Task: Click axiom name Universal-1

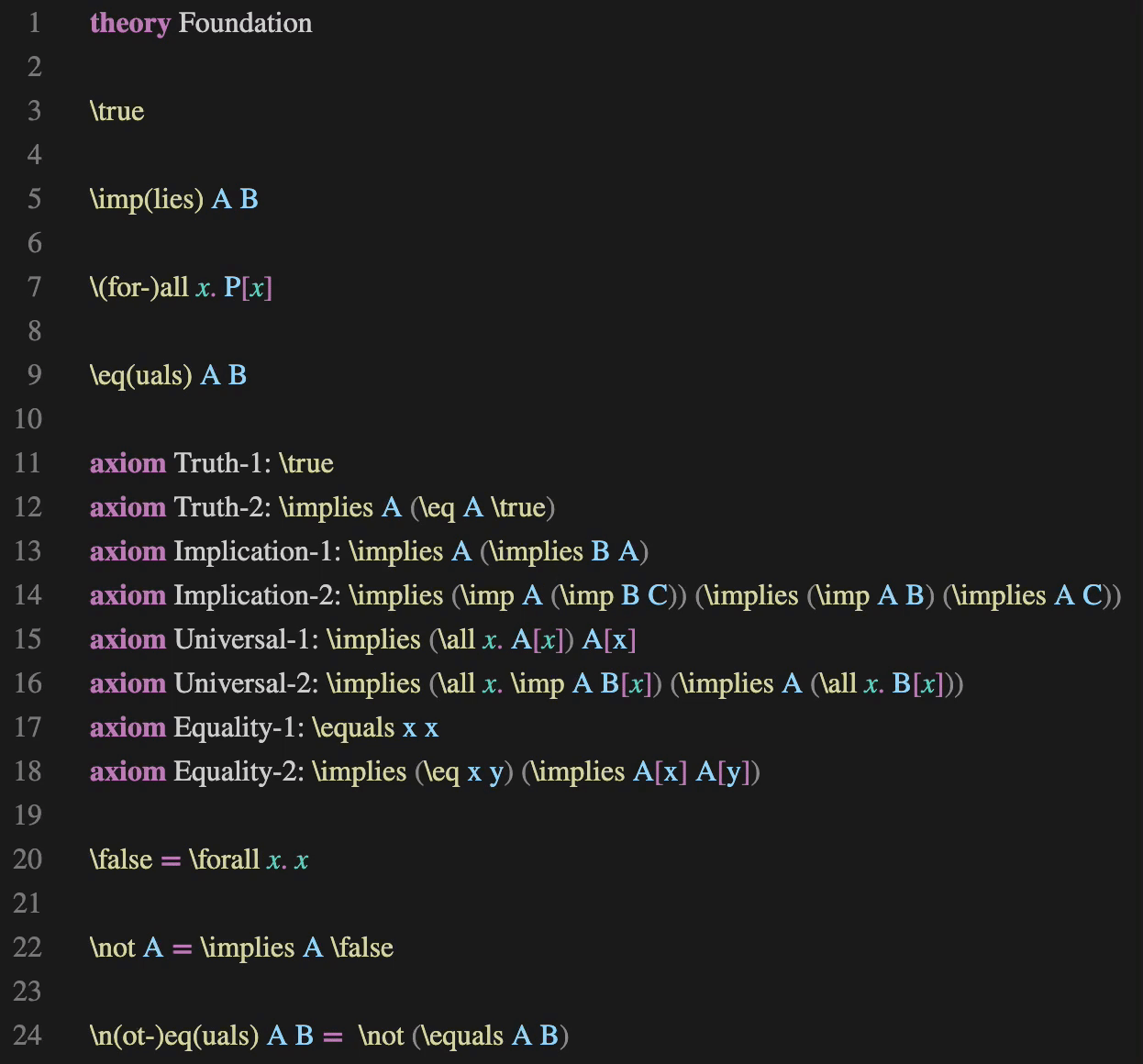Action: (243, 639)
